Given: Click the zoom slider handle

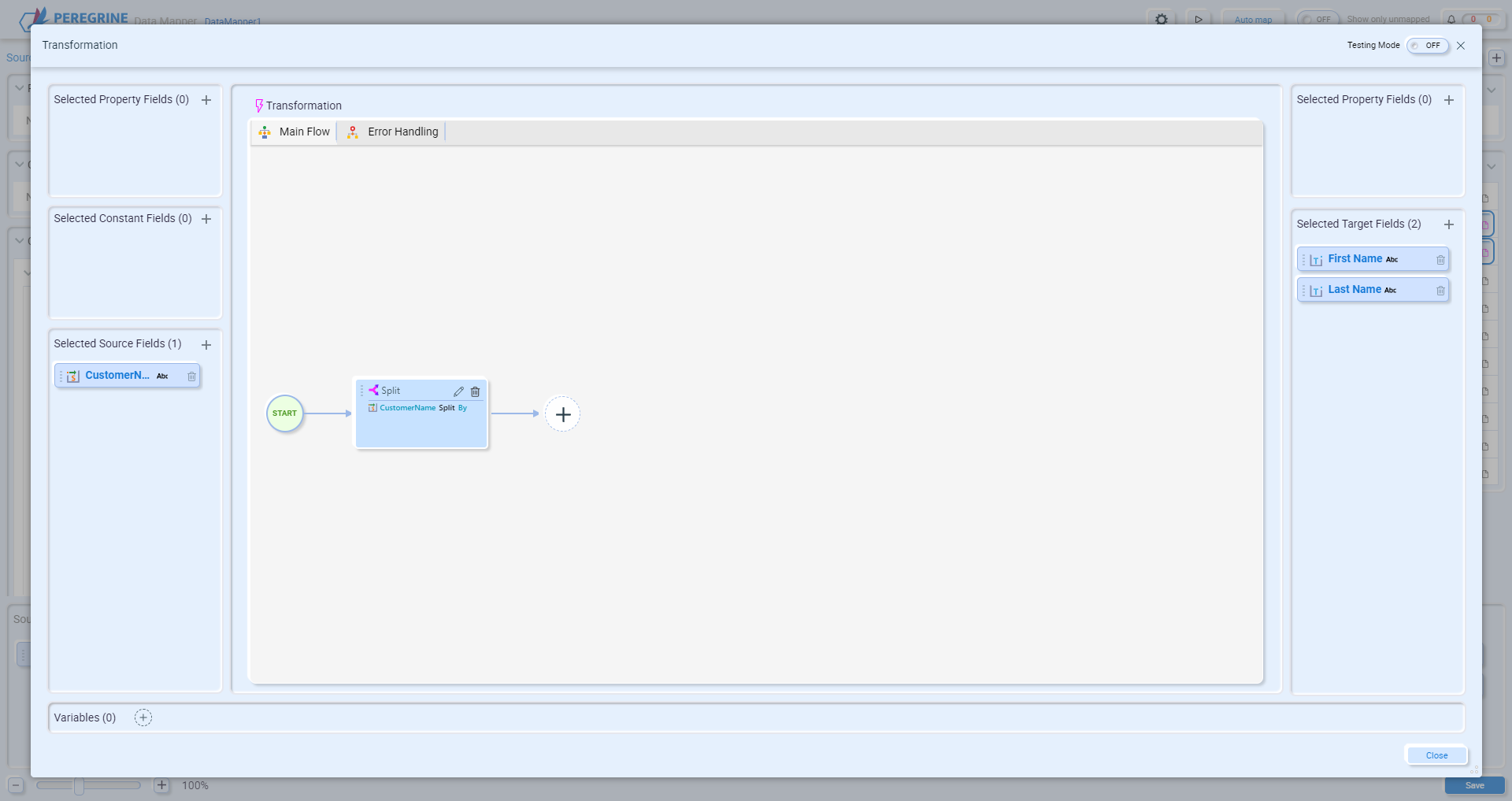Looking at the screenshot, I should point(79,785).
